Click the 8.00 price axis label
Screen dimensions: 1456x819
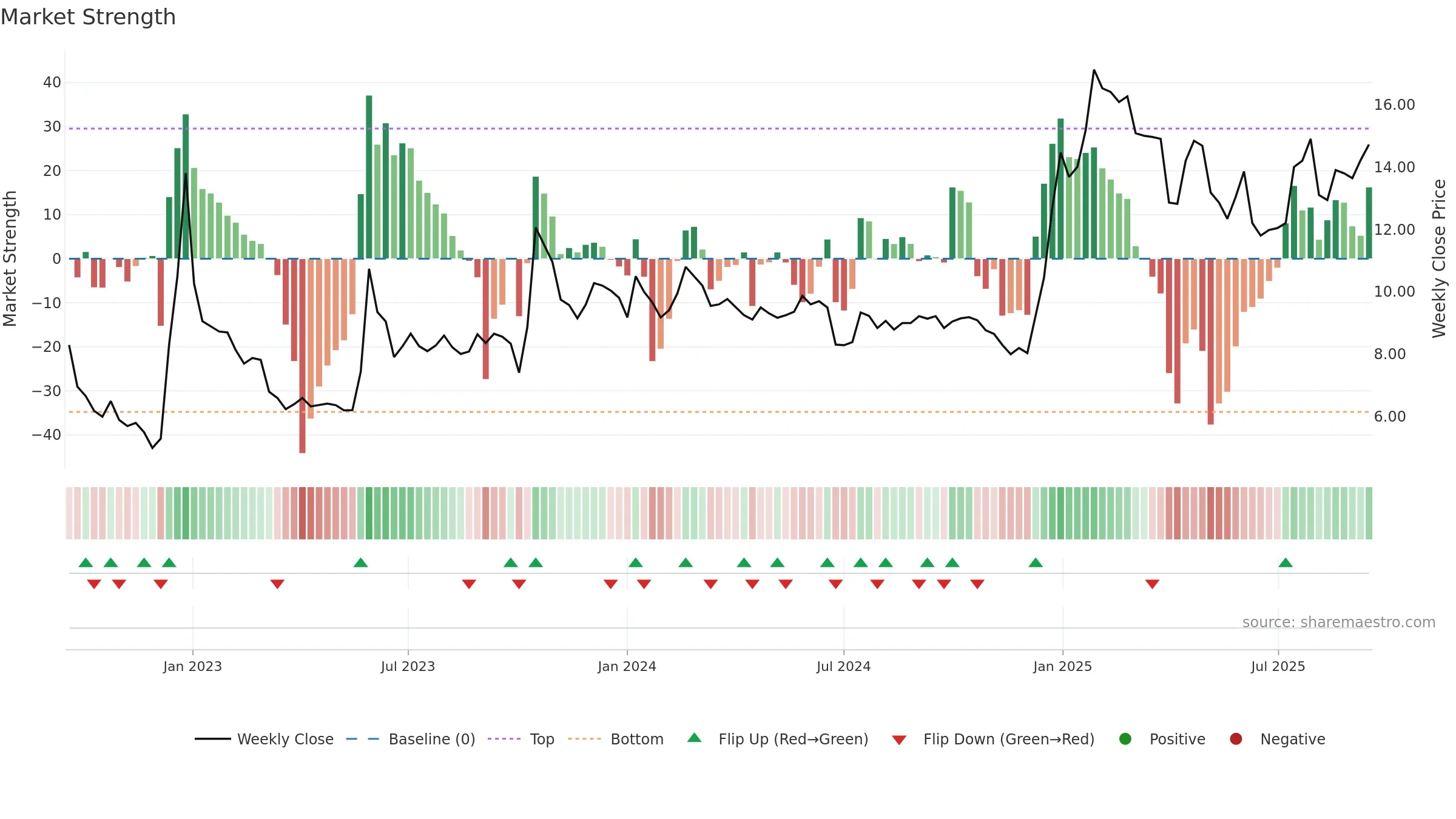pyautogui.click(x=1390, y=354)
